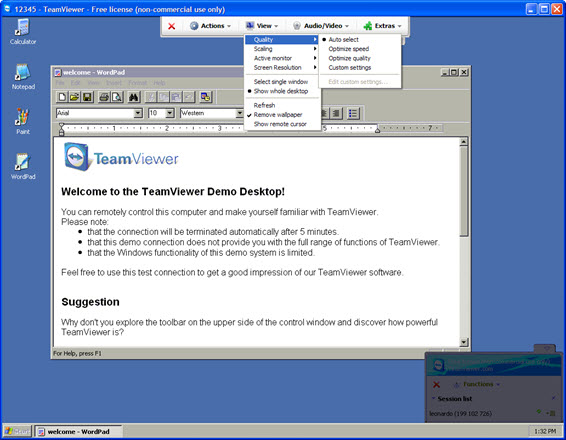
Task: Click welcome - WordPad taskbar button
Action: [x=78, y=432]
